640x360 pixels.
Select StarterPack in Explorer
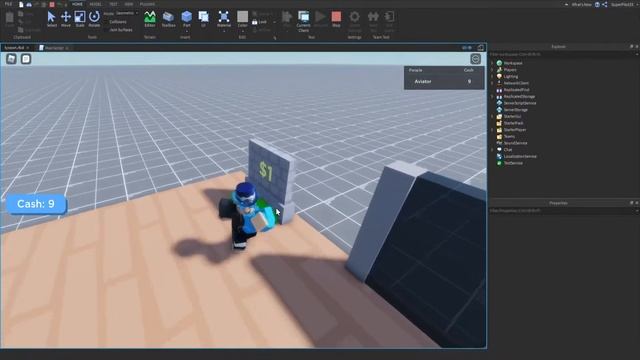[x=513, y=123]
